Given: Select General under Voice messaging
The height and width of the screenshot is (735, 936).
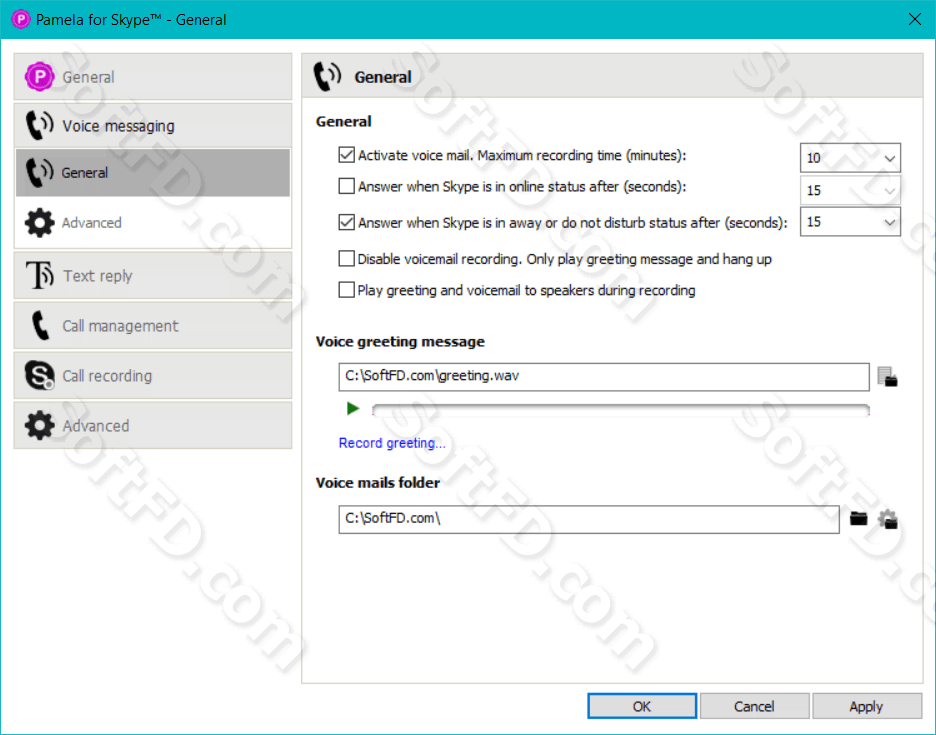Looking at the screenshot, I should pyautogui.click(x=153, y=173).
